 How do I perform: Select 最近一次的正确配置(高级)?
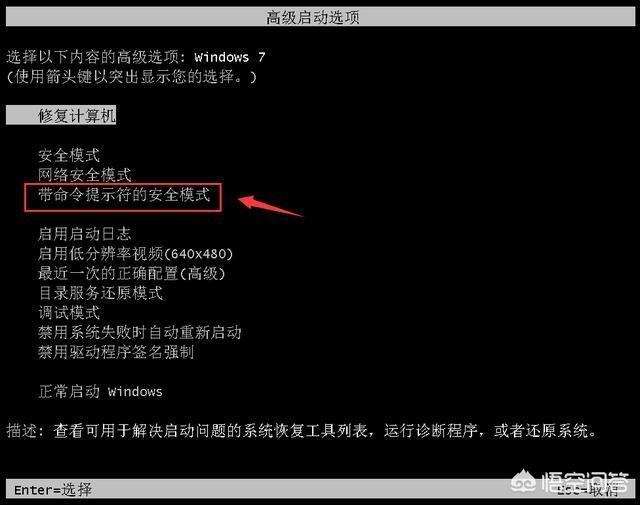tap(131, 274)
